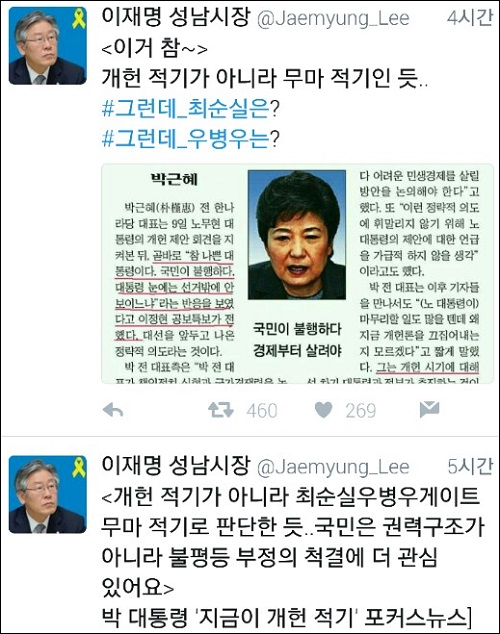The width and height of the screenshot is (500, 634).
Task: Open direct message envelope icon
Action: pos(429,409)
